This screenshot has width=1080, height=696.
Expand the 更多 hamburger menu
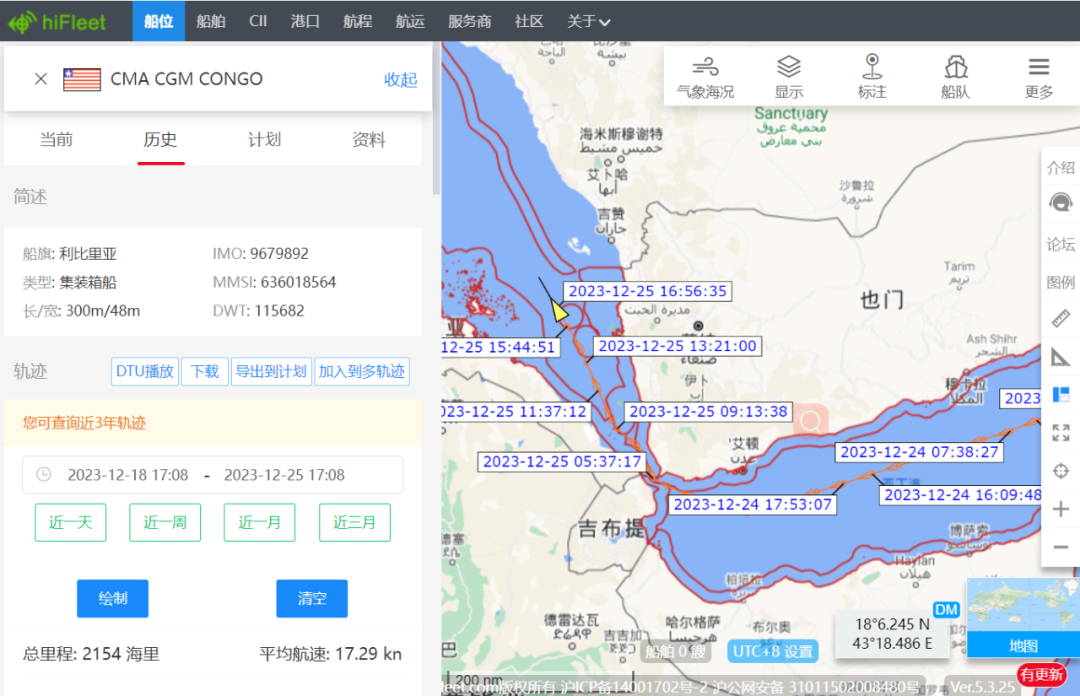[1039, 77]
